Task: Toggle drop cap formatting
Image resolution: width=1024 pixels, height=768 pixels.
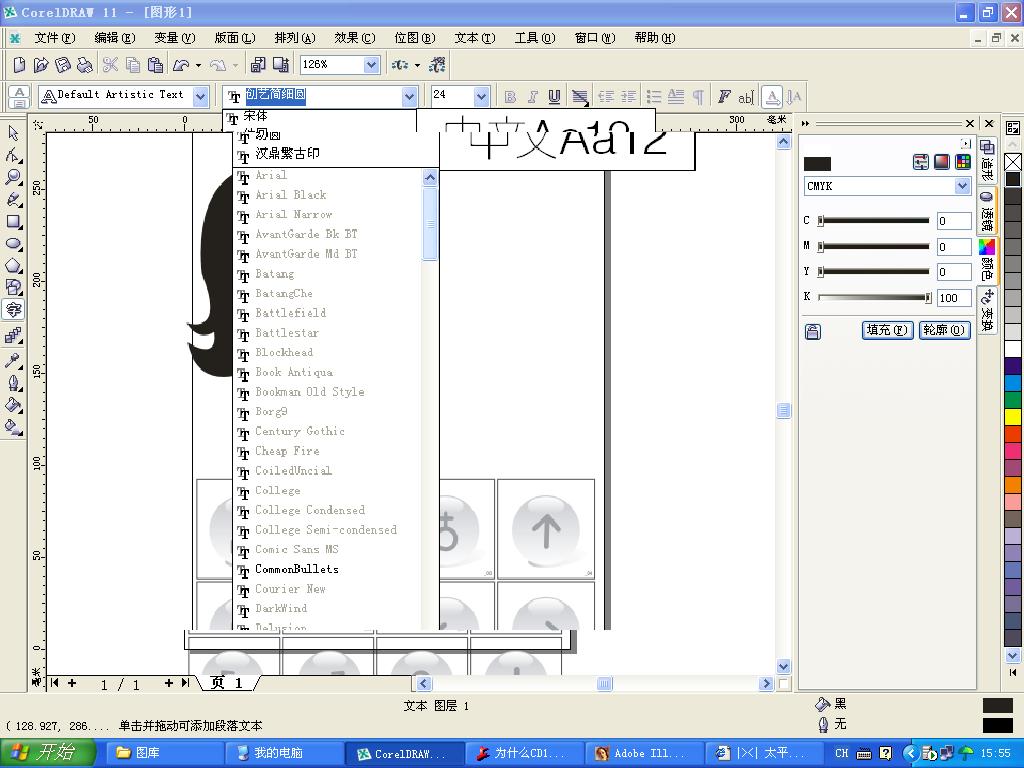Action: [x=676, y=97]
